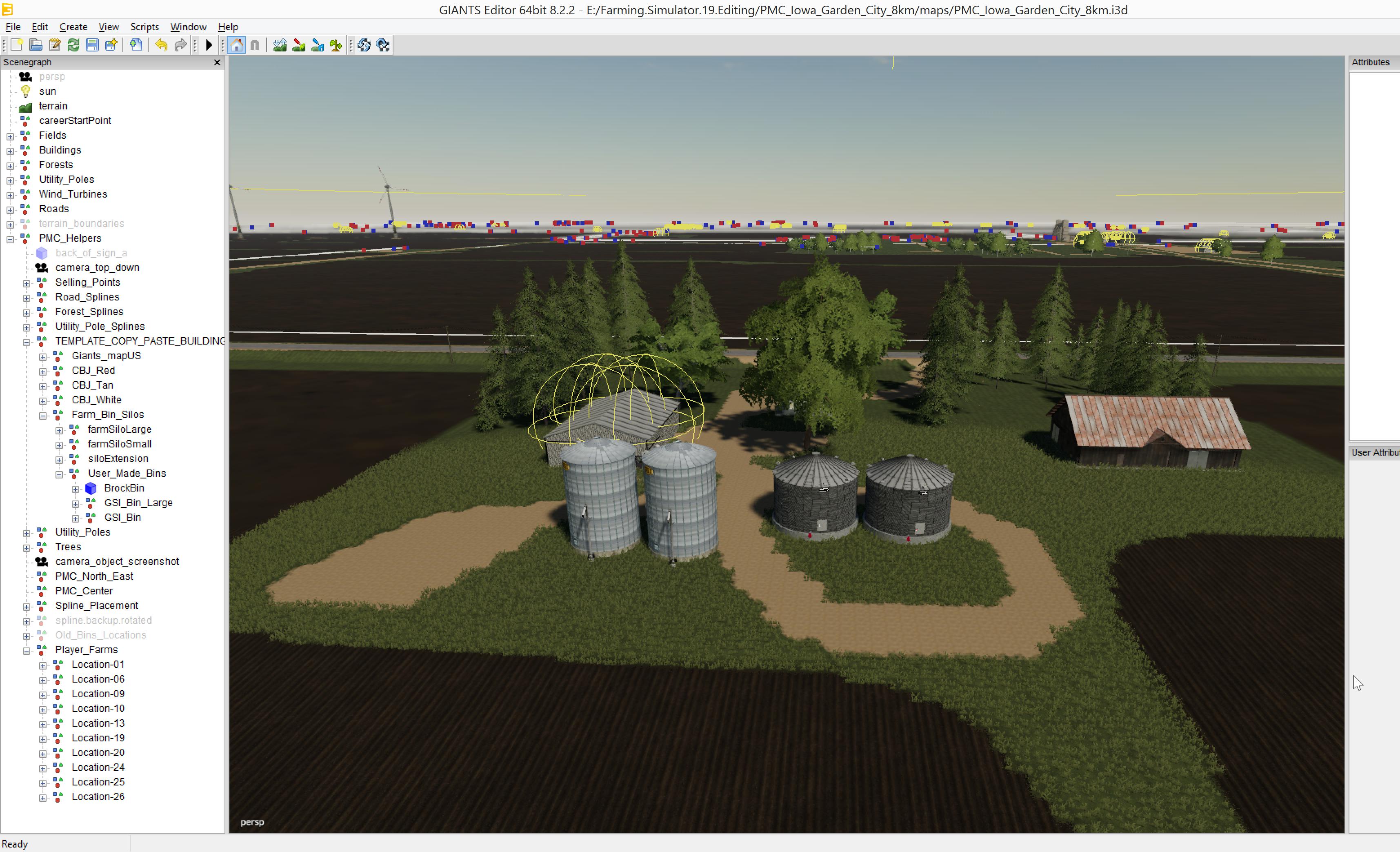Screen dimensions: 1400x852
Task: Collapse the Player_Farms group
Action: point(27,651)
